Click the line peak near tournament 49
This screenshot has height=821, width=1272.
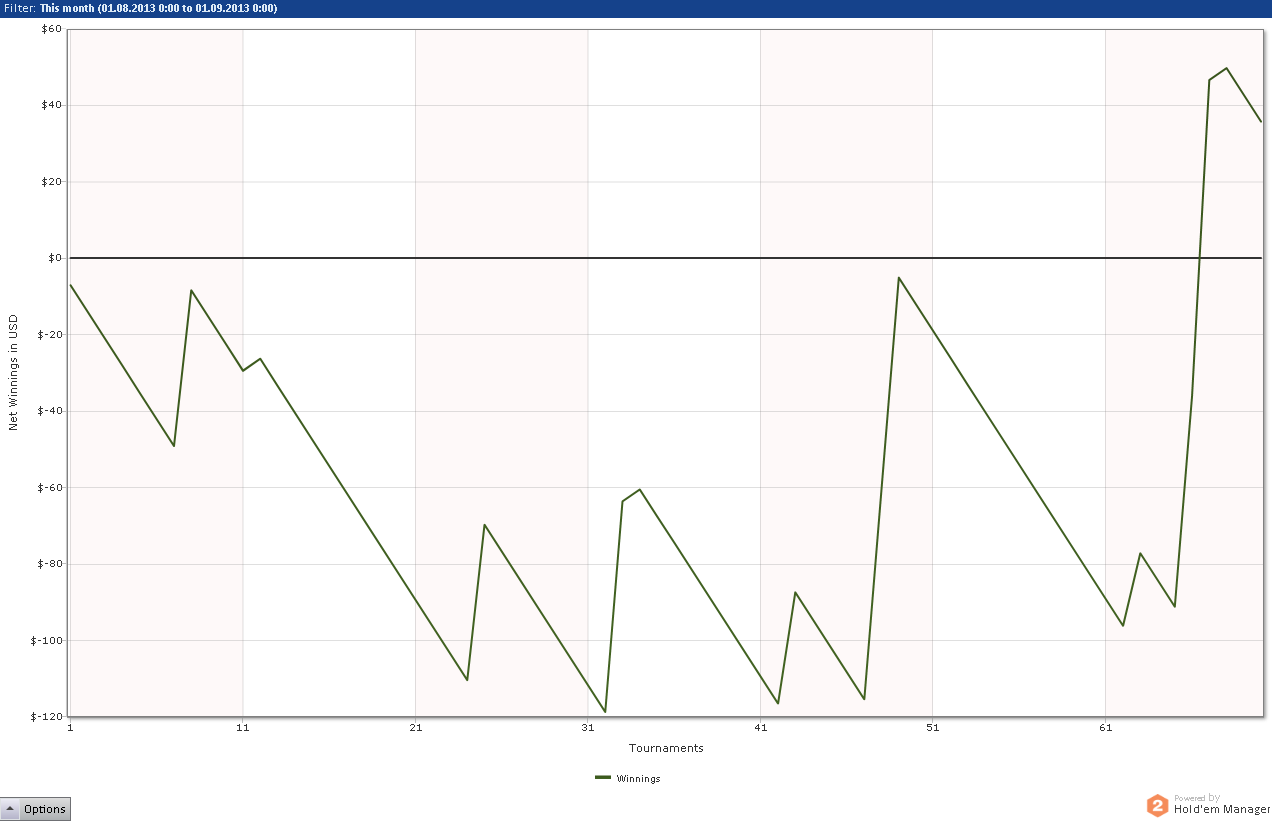pos(899,277)
